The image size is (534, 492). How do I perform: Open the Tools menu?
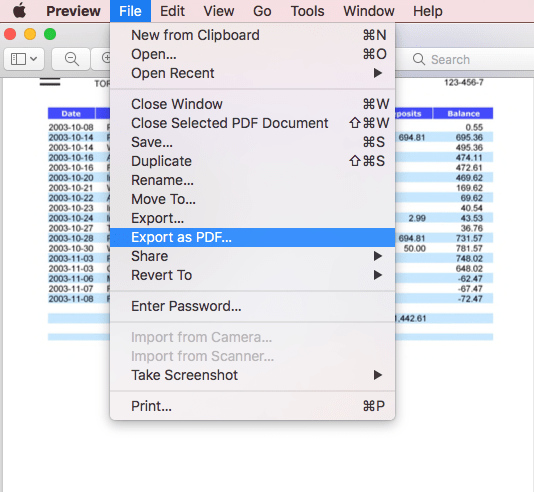click(307, 11)
